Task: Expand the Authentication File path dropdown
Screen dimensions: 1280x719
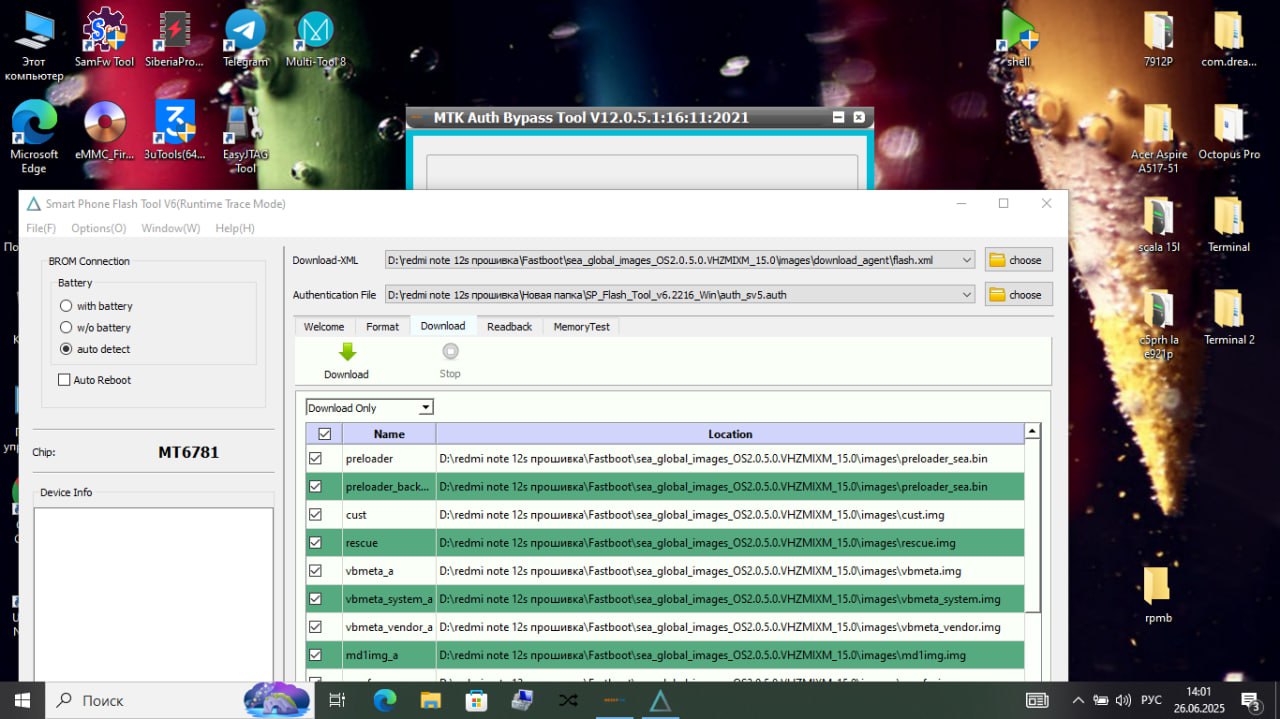Action: 966,295
